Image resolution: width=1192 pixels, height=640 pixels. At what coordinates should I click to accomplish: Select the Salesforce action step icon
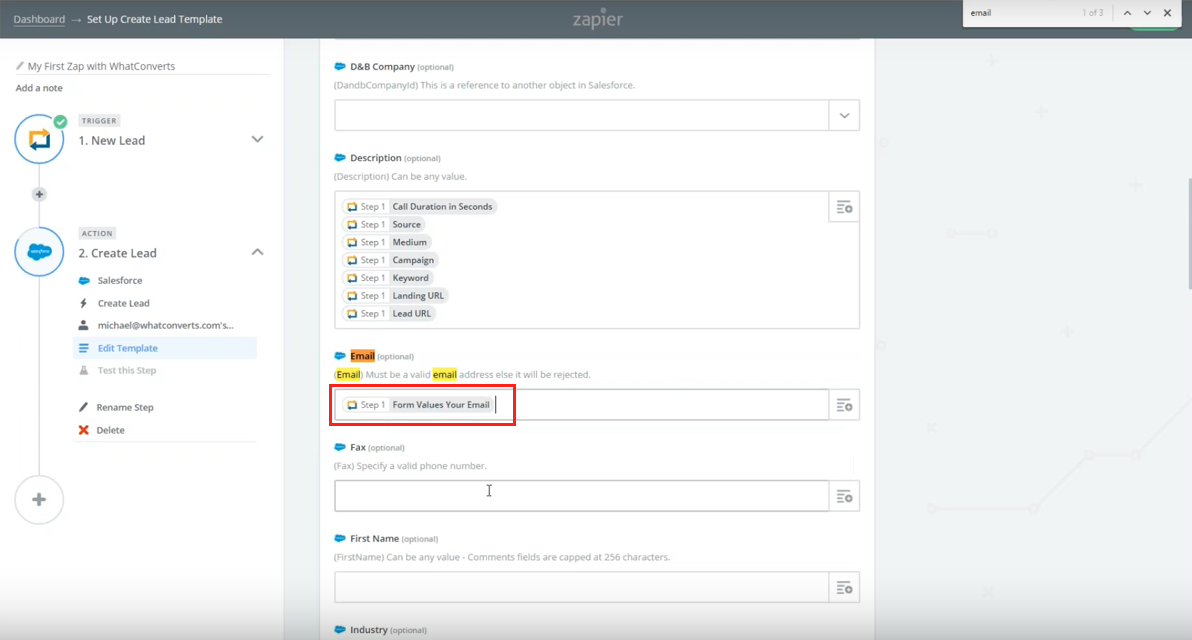39,252
